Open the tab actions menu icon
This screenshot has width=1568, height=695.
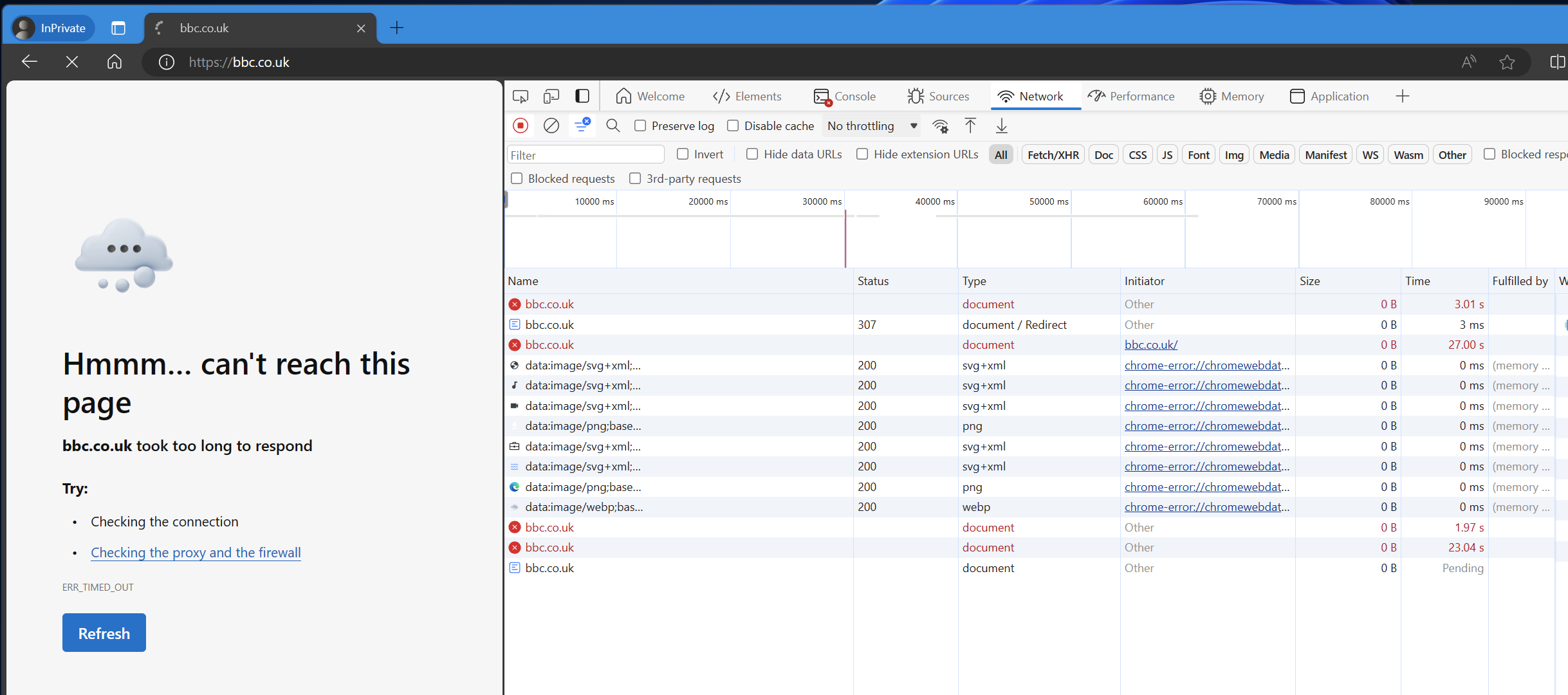[118, 28]
